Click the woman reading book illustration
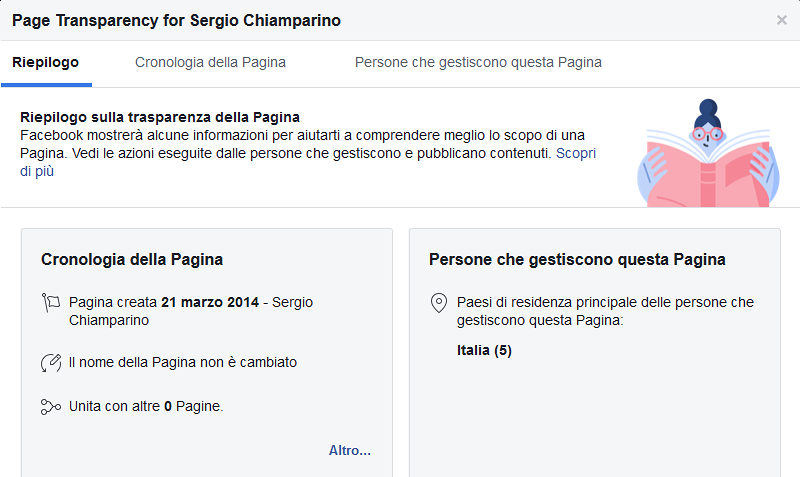 pyautogui.click(x=708, y=153)
